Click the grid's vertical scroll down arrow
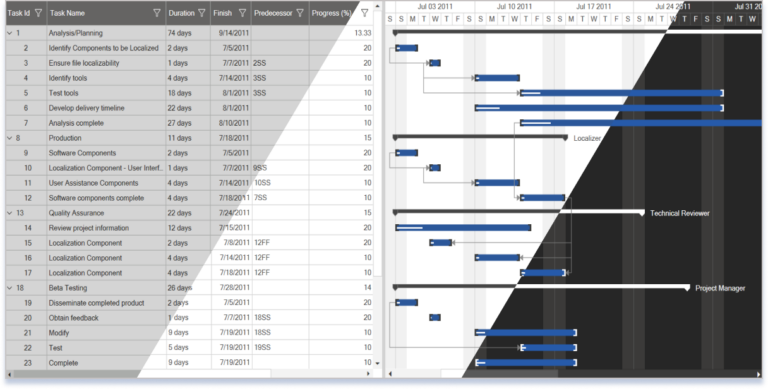The width and height of the screenshot is (768, 389). (377, 364)
